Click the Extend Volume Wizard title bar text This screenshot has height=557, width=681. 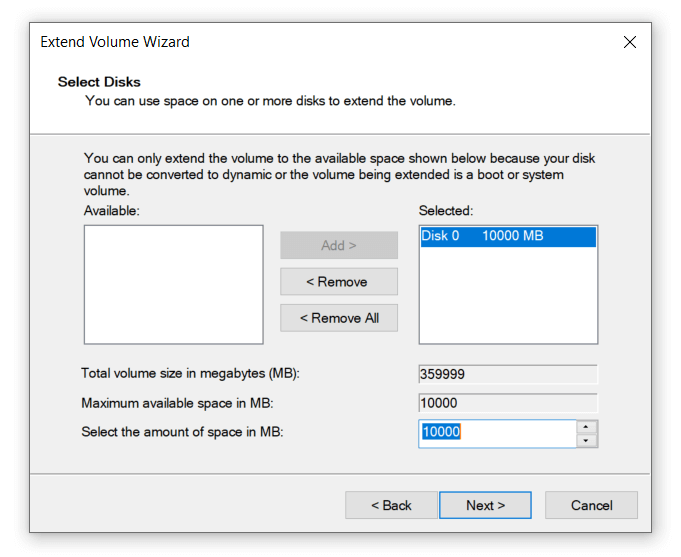point(115,42)
